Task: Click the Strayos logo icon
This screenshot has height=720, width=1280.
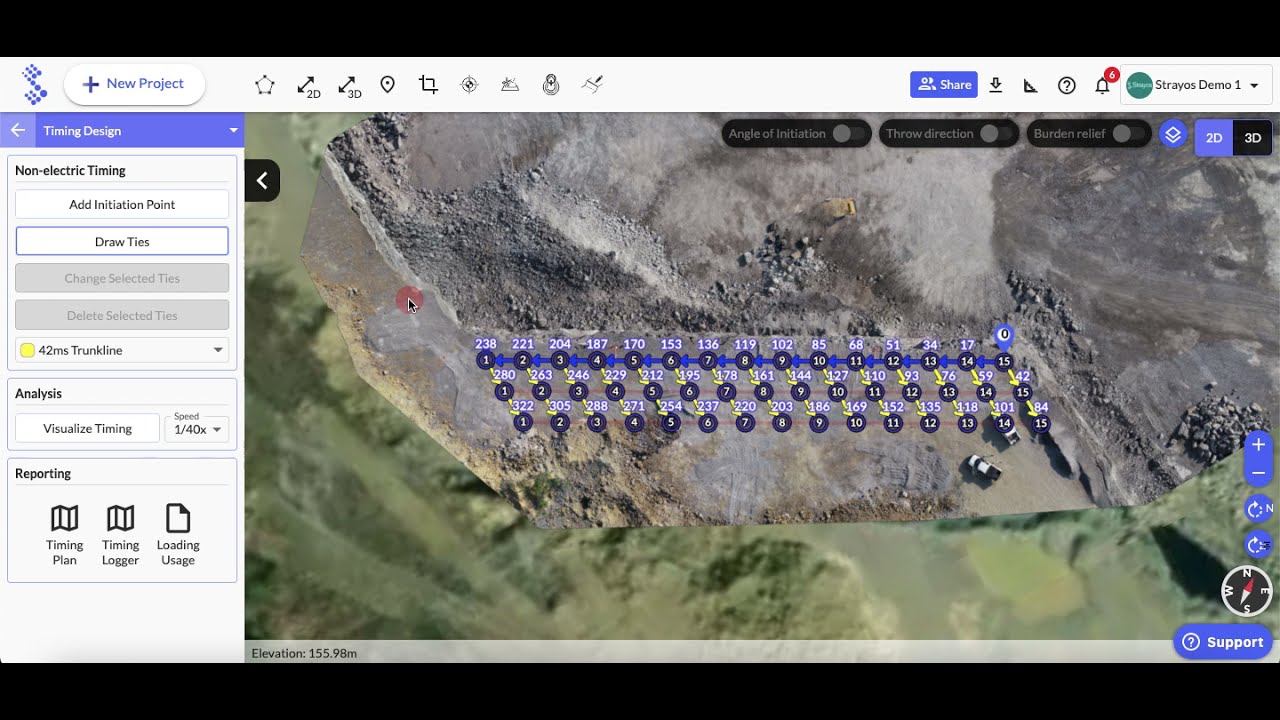Action: click(x=34, y=84)
